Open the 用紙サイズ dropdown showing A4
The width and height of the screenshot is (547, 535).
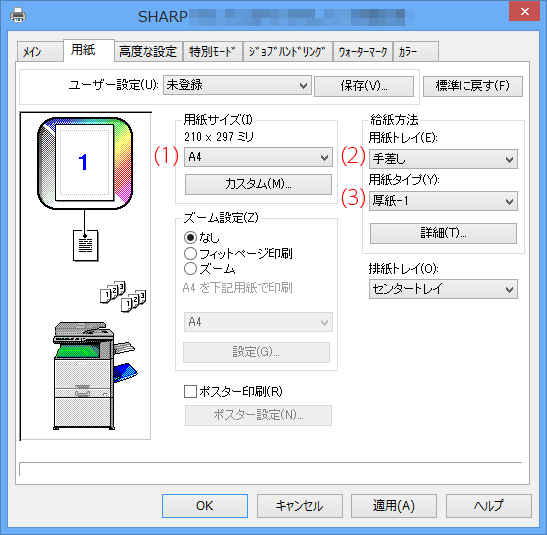[x=258, y=157]
